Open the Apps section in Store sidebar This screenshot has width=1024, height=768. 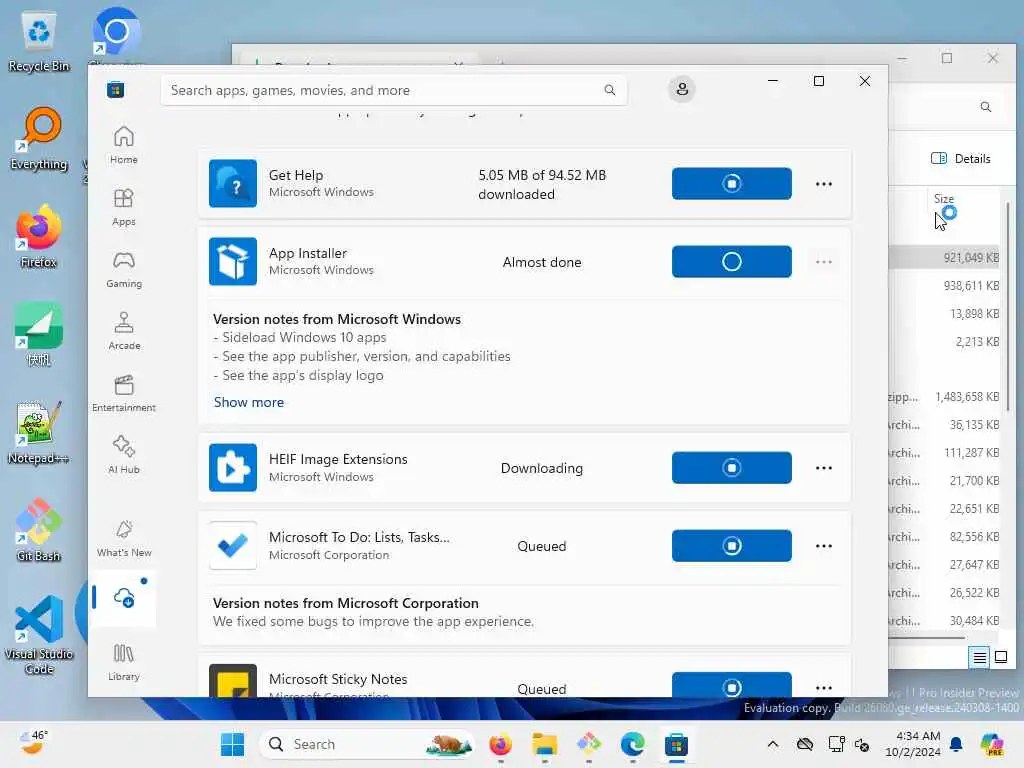pos(123,207)
